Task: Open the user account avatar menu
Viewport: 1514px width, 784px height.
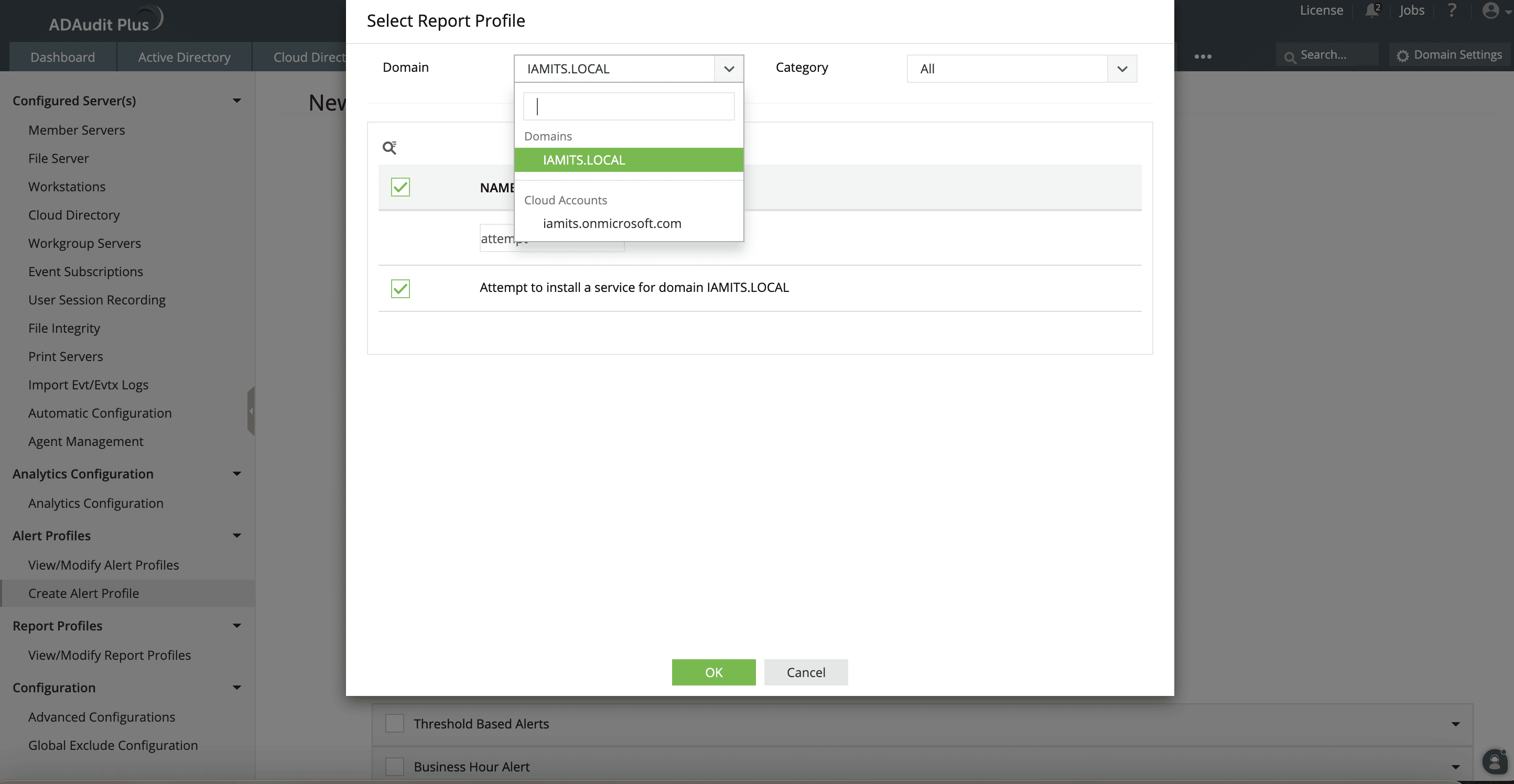Action: (1491, 10)
